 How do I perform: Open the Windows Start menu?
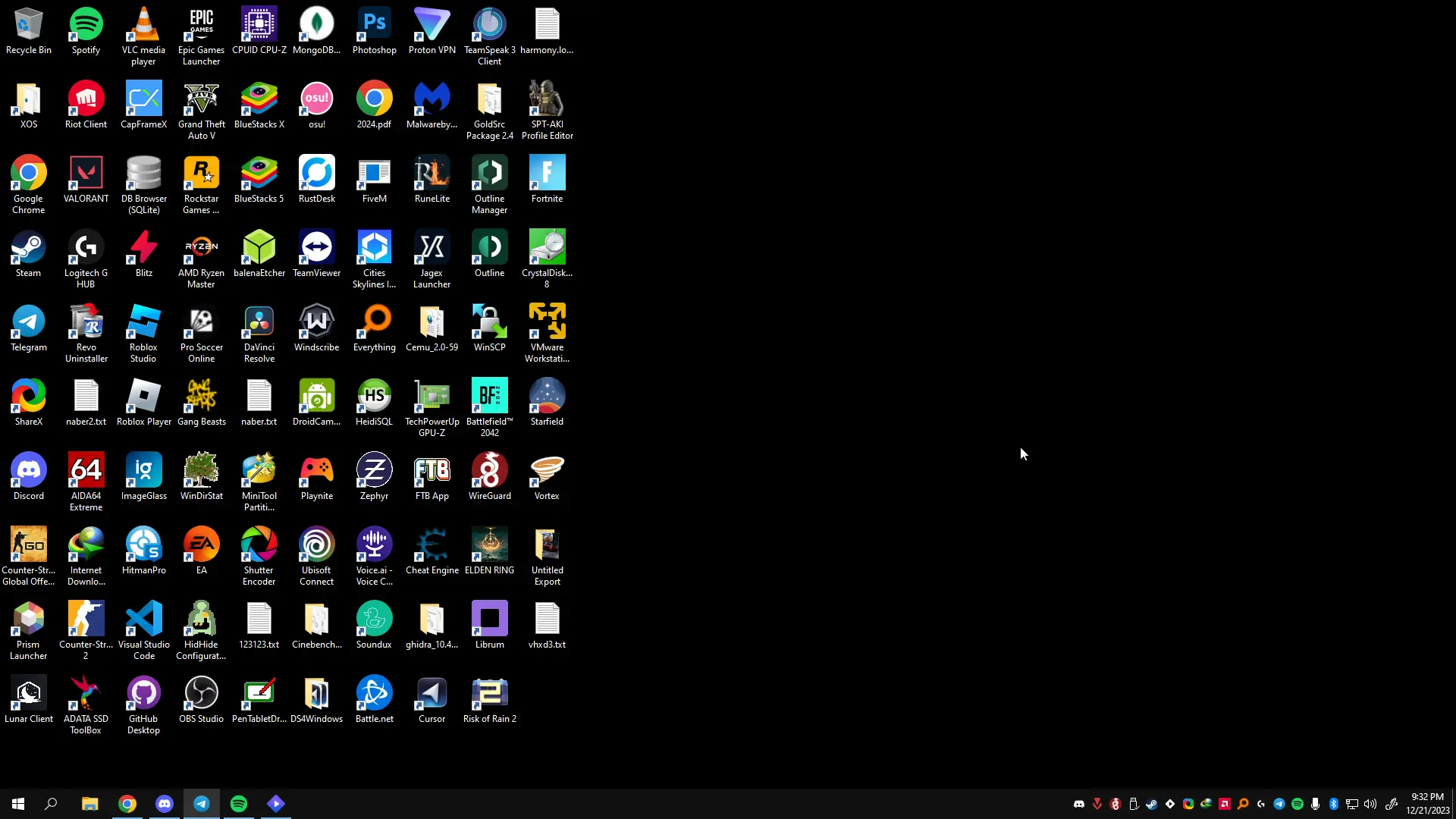18,804
